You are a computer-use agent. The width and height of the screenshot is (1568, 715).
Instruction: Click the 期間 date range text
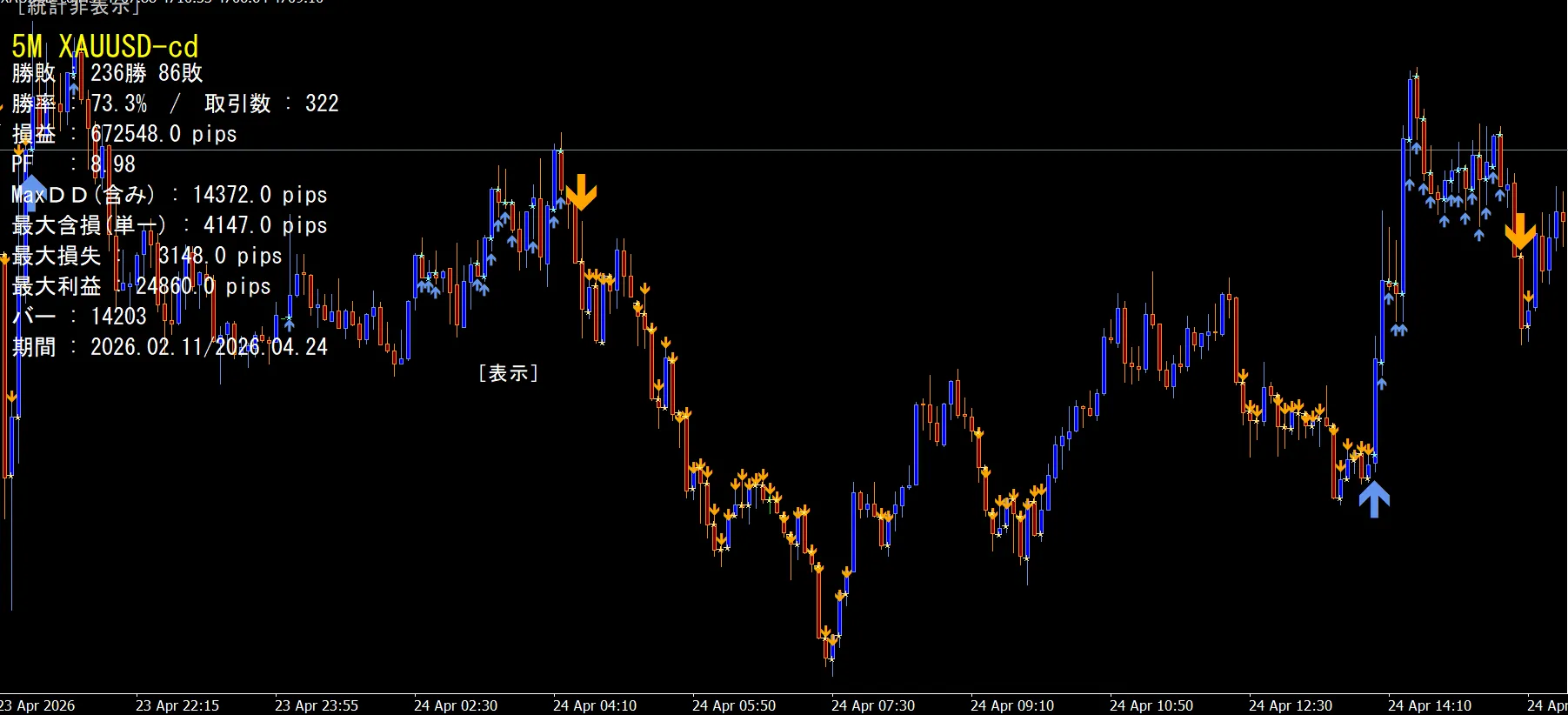pyautogui.click(x=170, y=347)
